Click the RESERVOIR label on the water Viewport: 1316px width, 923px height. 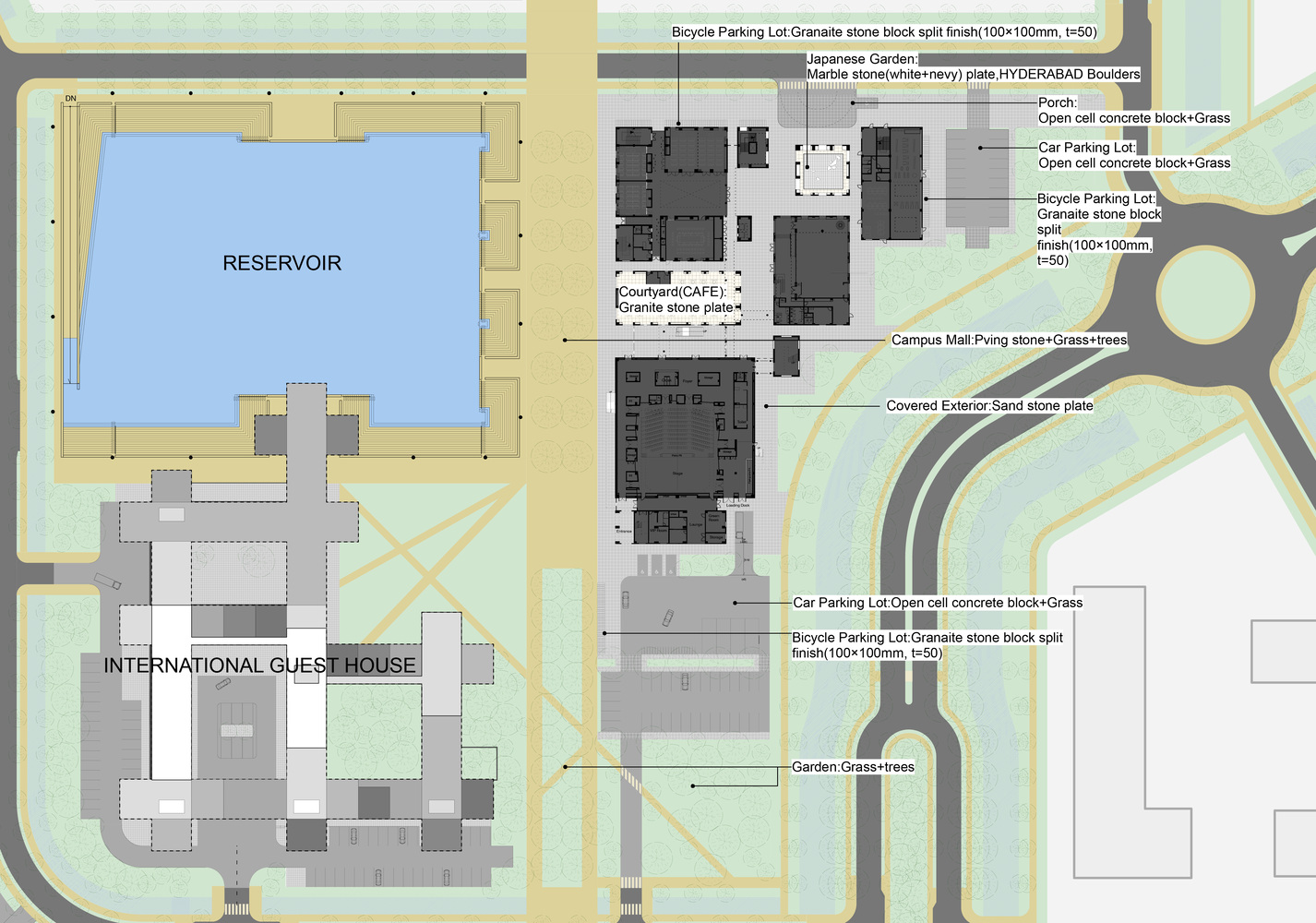pos(281,263)
